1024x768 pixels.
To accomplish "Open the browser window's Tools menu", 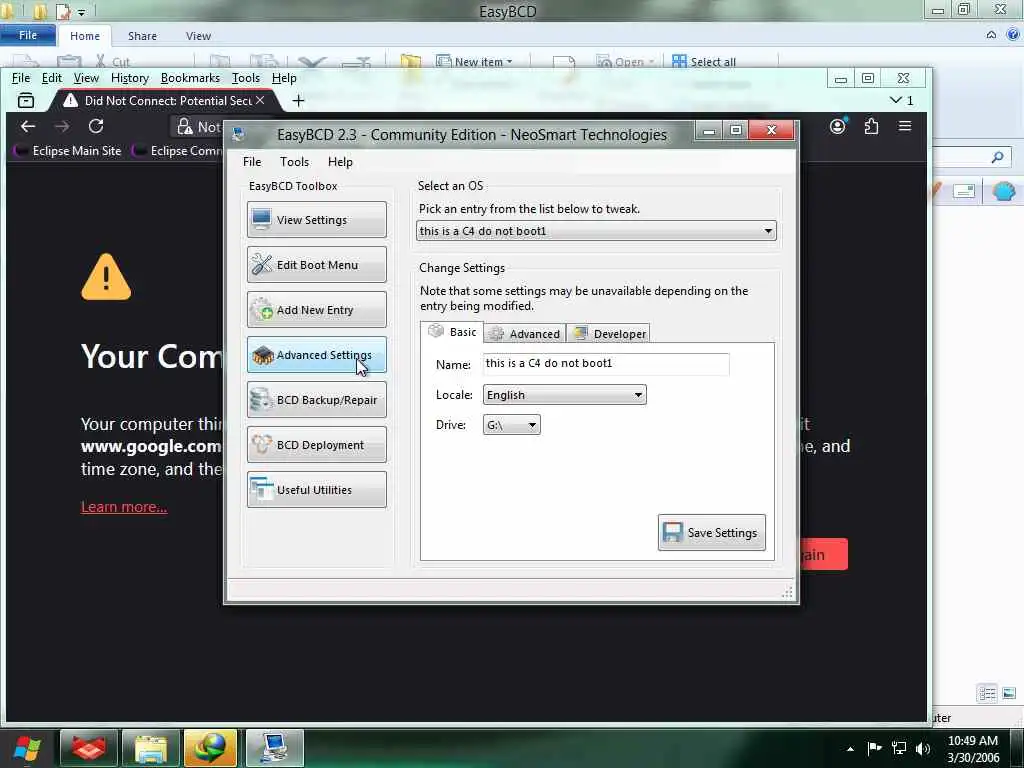I will pos(246,78).
